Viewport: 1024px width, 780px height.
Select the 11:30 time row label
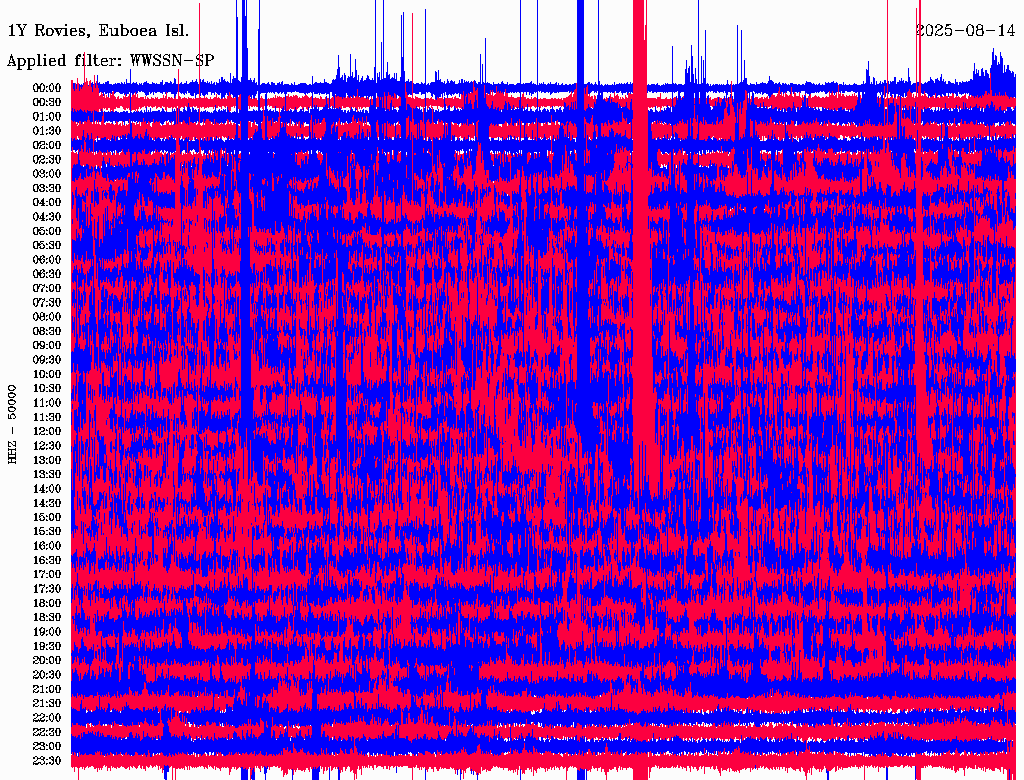click(47, 417)
